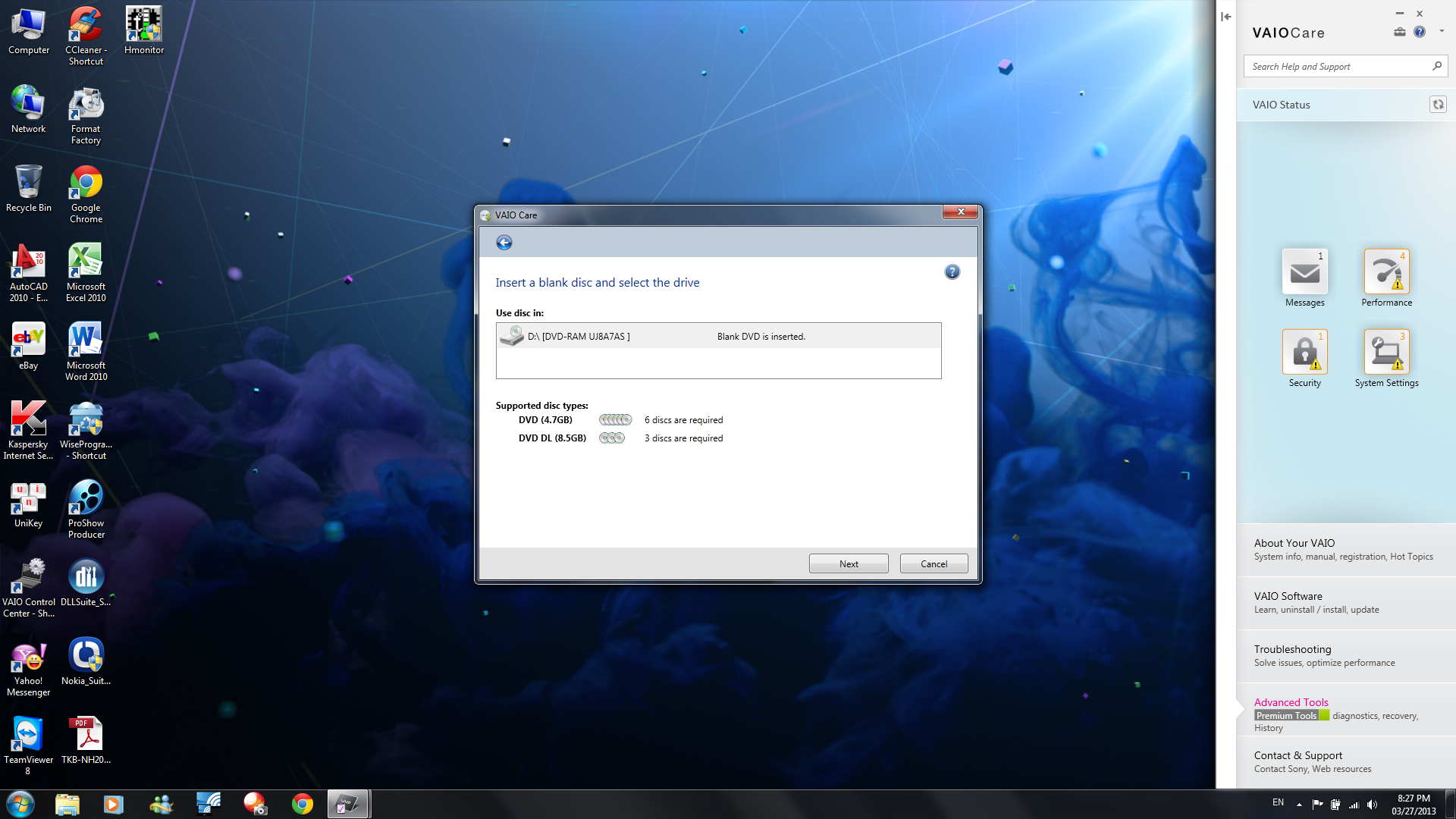The image size is (1456, 819).
Task: Open the DLLSuite desktop icon
Action: [x=86, y=584]
